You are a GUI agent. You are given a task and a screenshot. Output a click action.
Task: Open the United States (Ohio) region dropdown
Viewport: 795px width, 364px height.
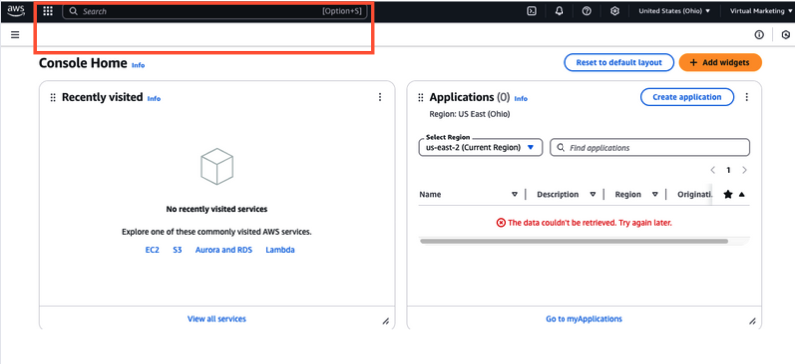coord(674,11)
